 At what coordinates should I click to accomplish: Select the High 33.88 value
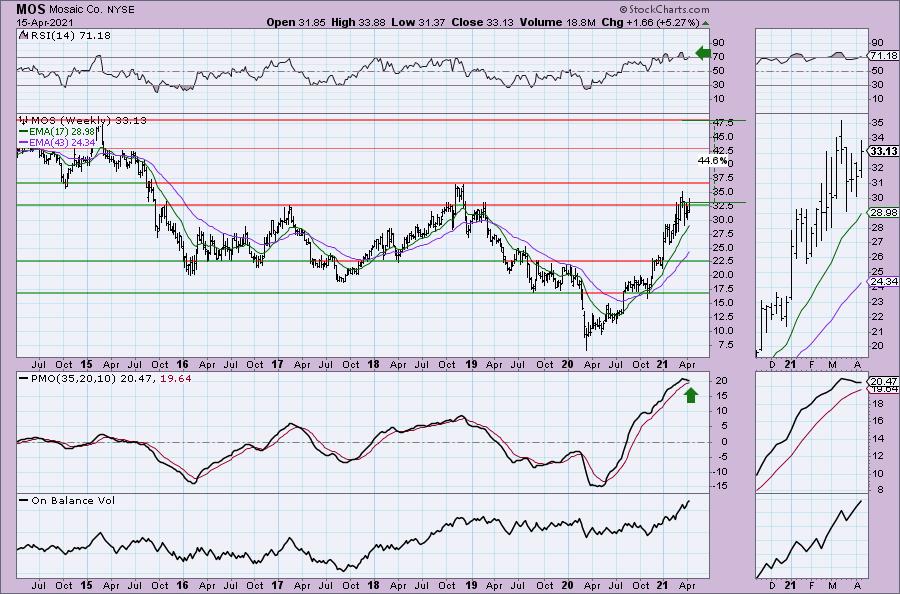tap(358, 22)
